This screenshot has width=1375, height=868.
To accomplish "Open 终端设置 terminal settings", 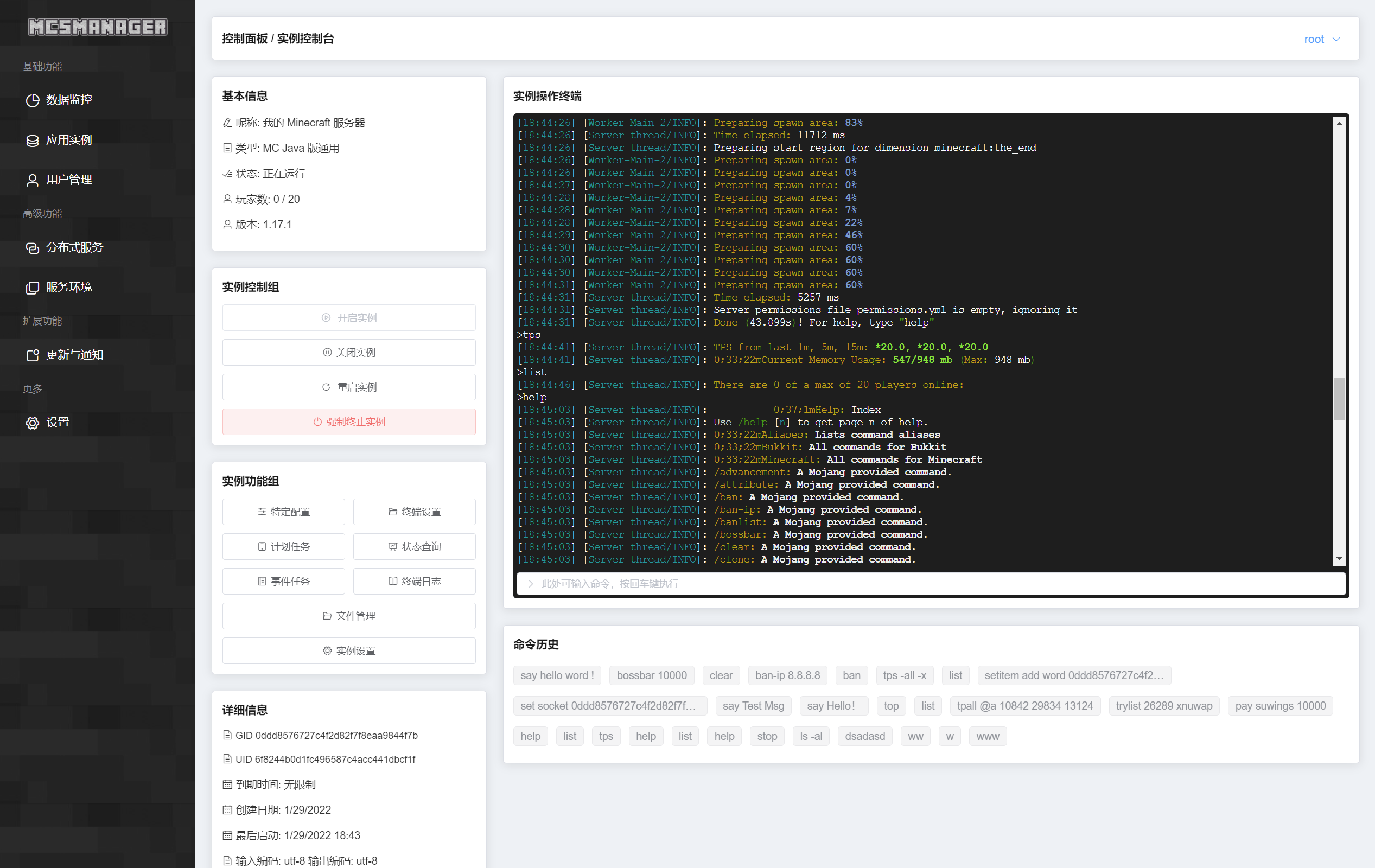I will 414,512.
